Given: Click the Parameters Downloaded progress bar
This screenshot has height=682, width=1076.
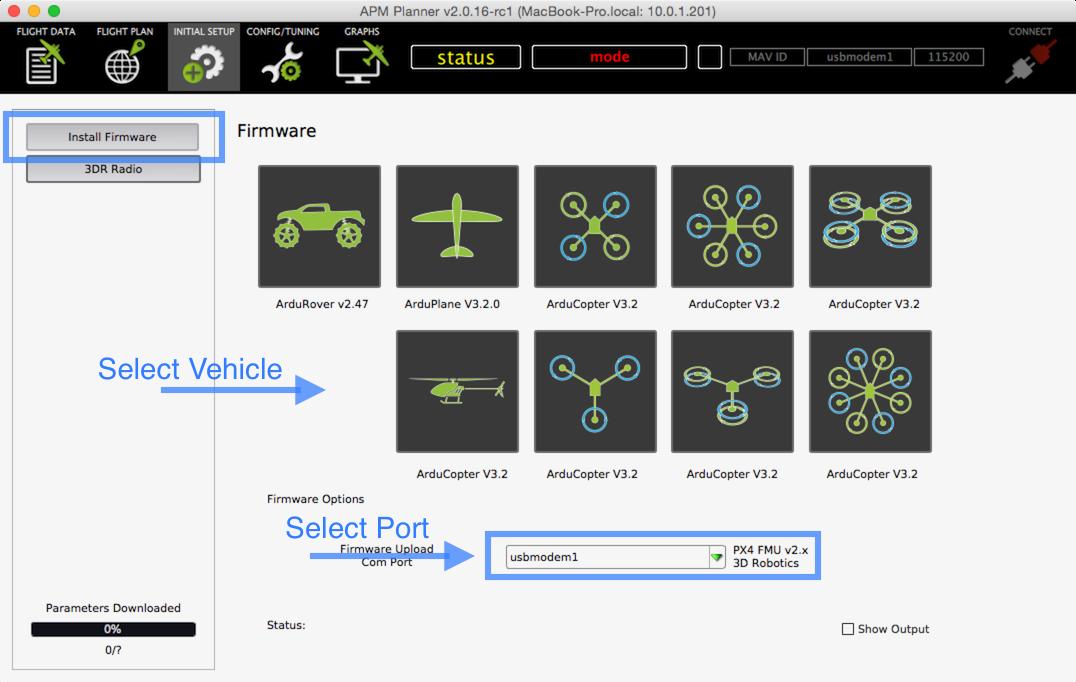Looking at the screenshot, I should pos(113,629).
